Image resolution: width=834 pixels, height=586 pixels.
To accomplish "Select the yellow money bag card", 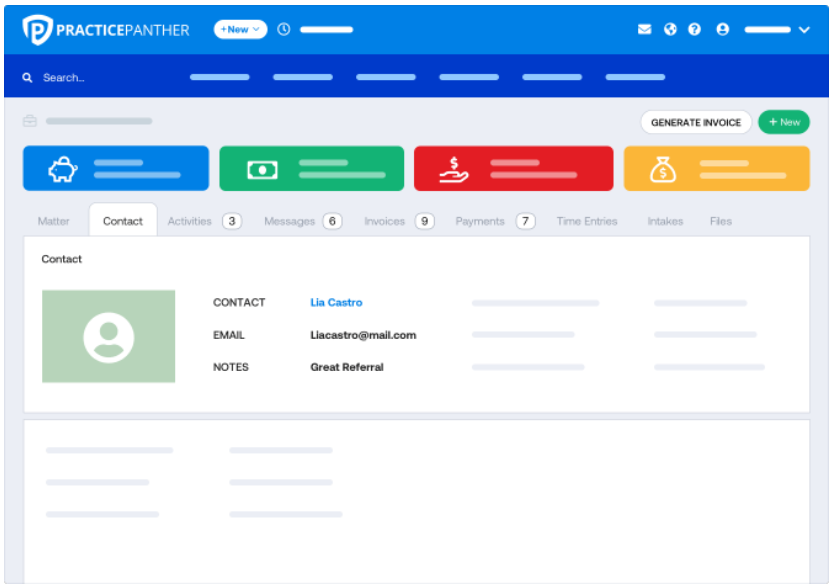I will coord(716,169).
